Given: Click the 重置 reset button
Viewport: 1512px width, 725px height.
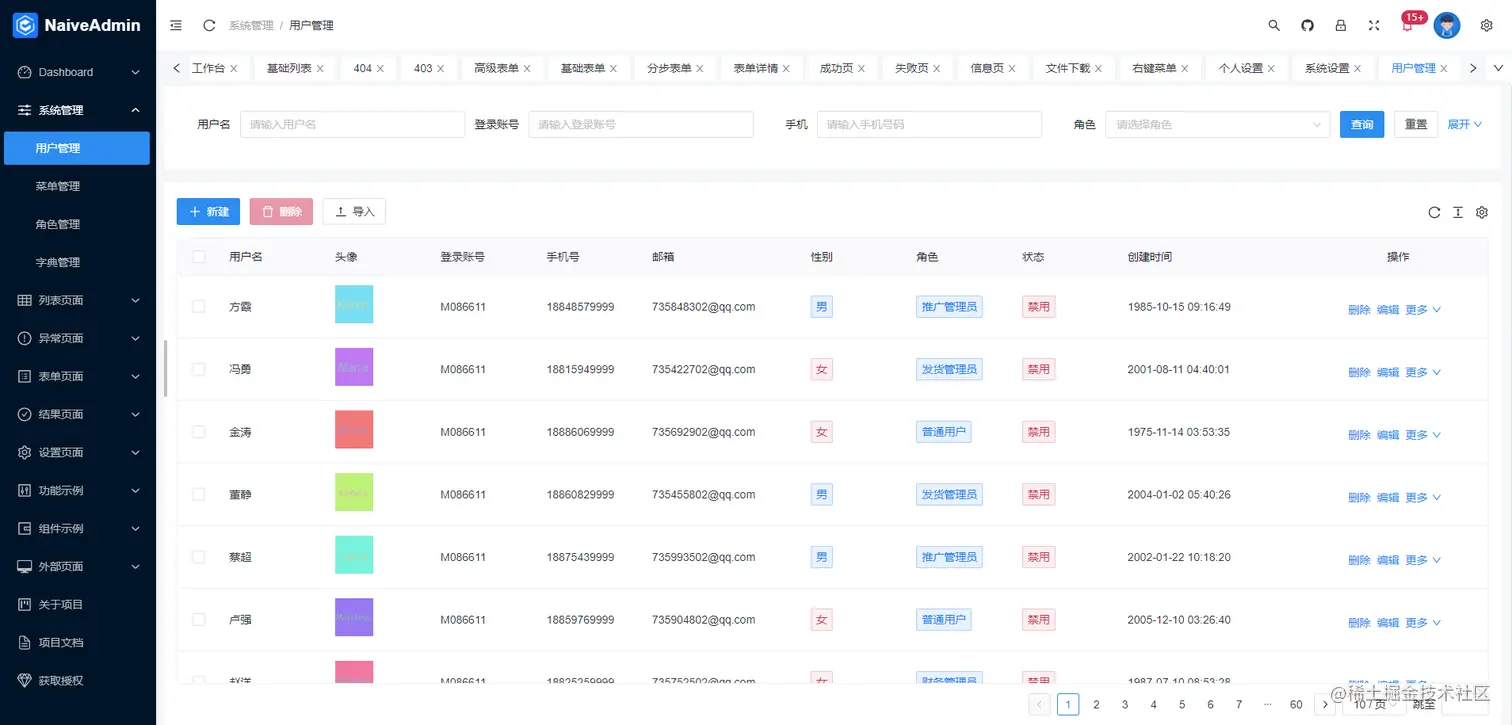Looking at the screenshot, I should point(1416,124).
